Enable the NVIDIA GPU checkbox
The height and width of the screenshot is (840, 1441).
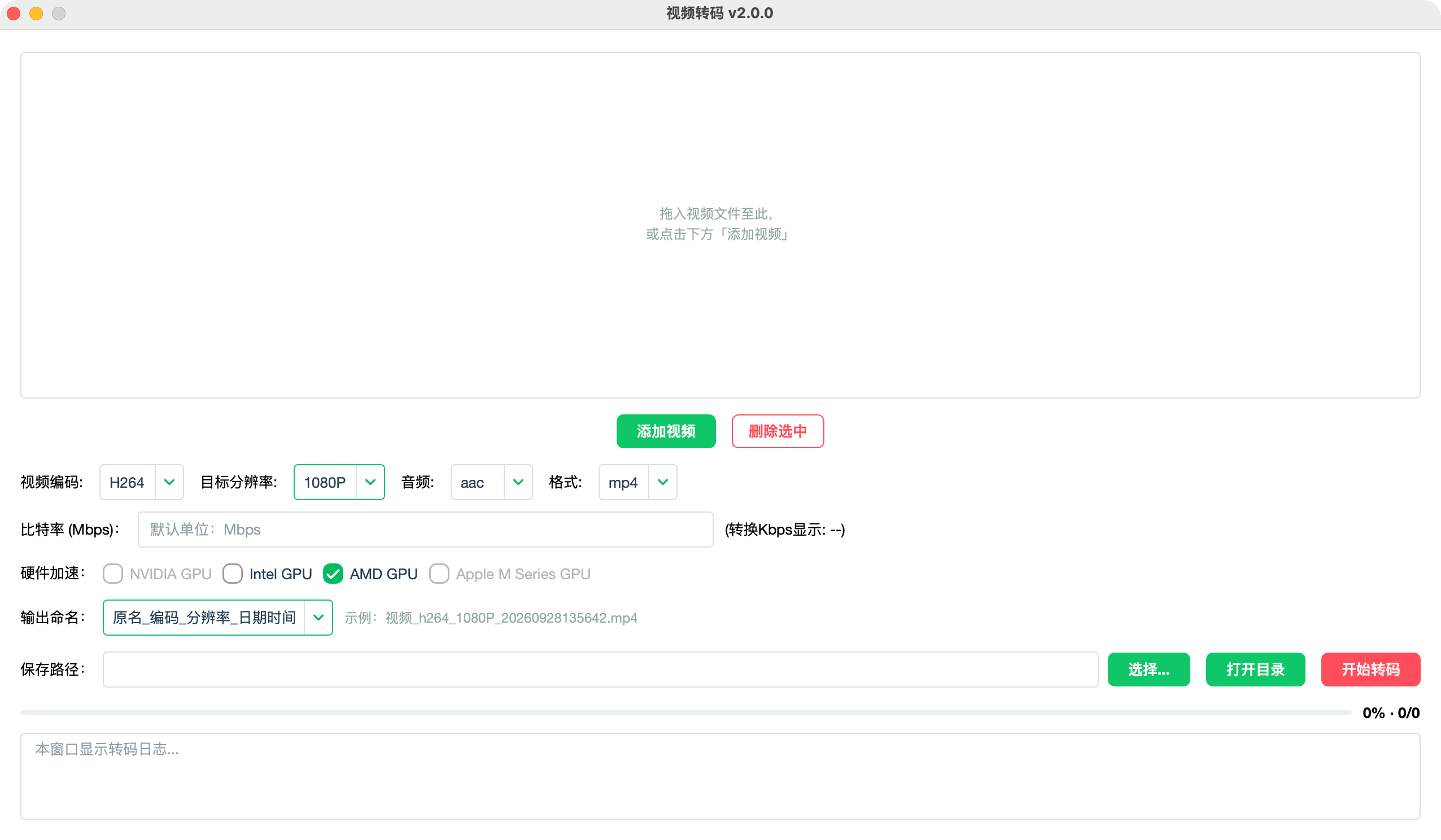[x=113, y=574]
